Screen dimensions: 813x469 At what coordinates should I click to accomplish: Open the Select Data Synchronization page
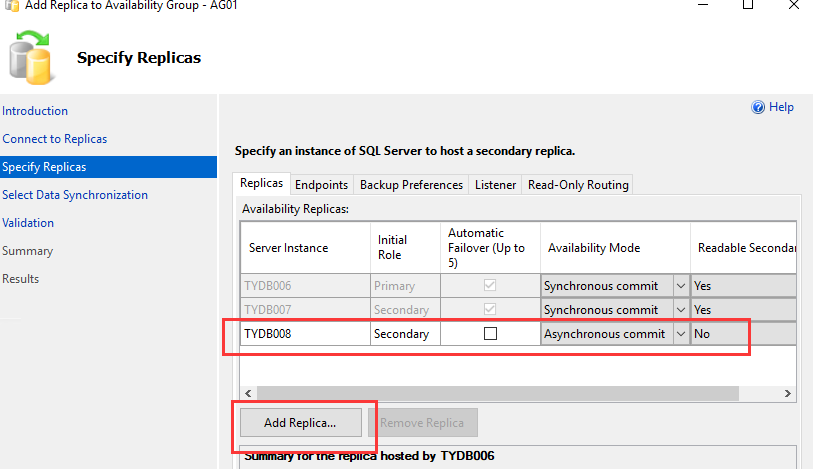point(75,195)
